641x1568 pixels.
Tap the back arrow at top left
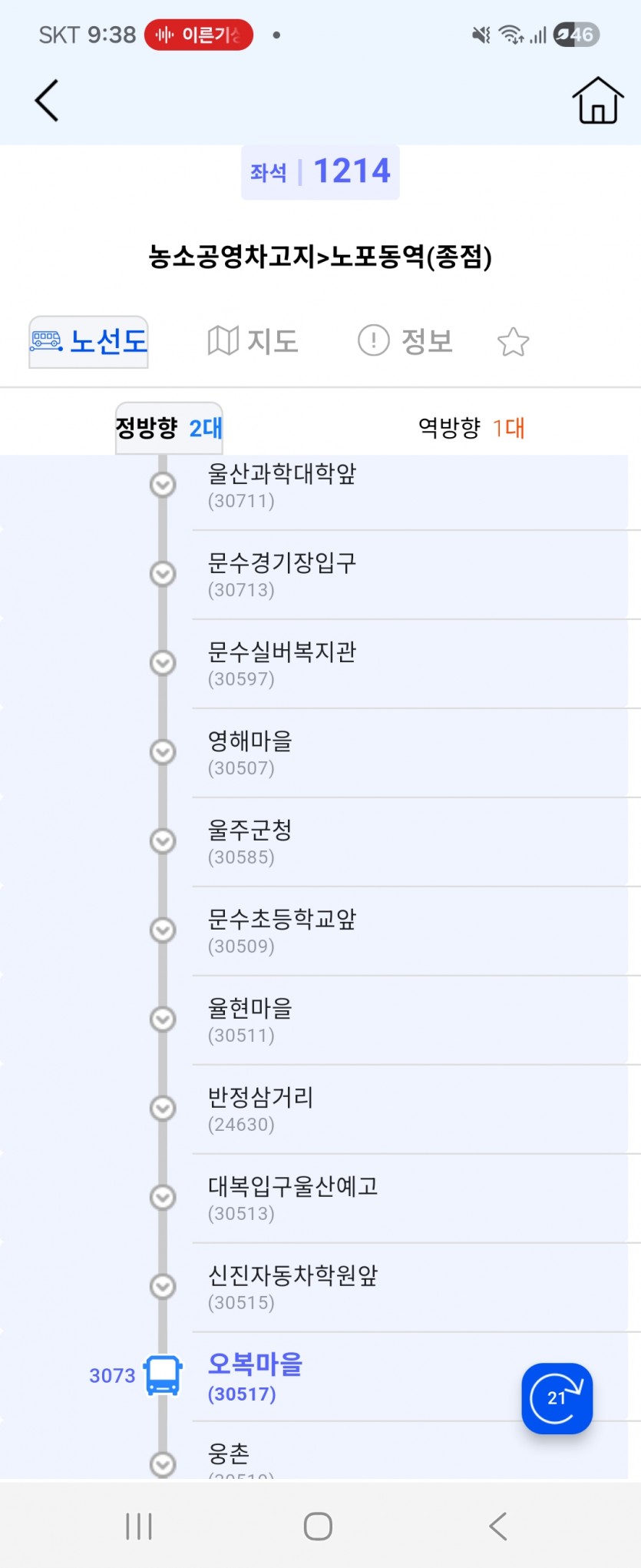click(47, 101)
